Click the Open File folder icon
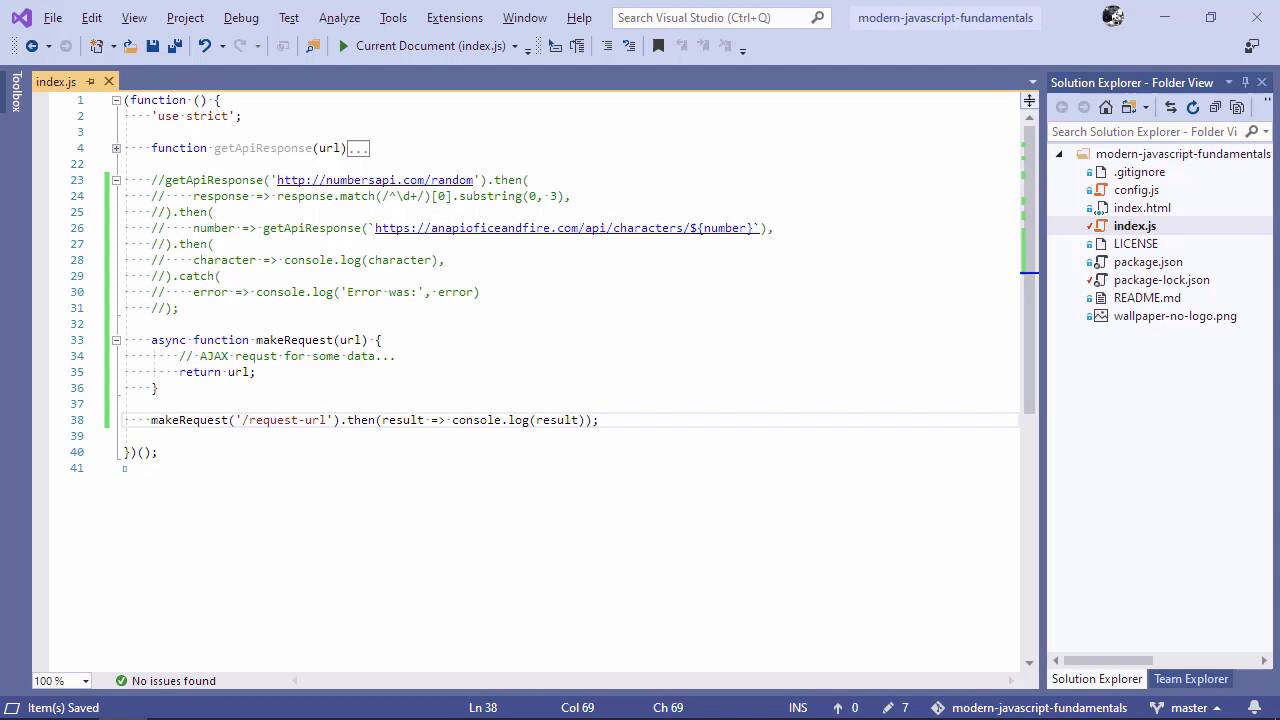1280x720 pixels. (130, 46)
